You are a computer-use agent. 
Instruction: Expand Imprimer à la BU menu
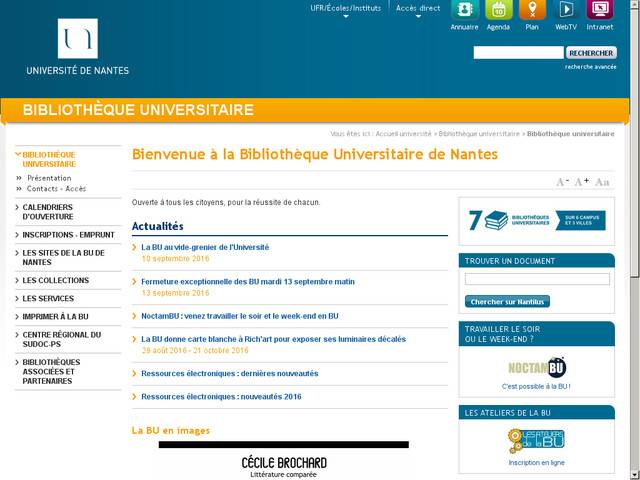click(x=55, y=316)
